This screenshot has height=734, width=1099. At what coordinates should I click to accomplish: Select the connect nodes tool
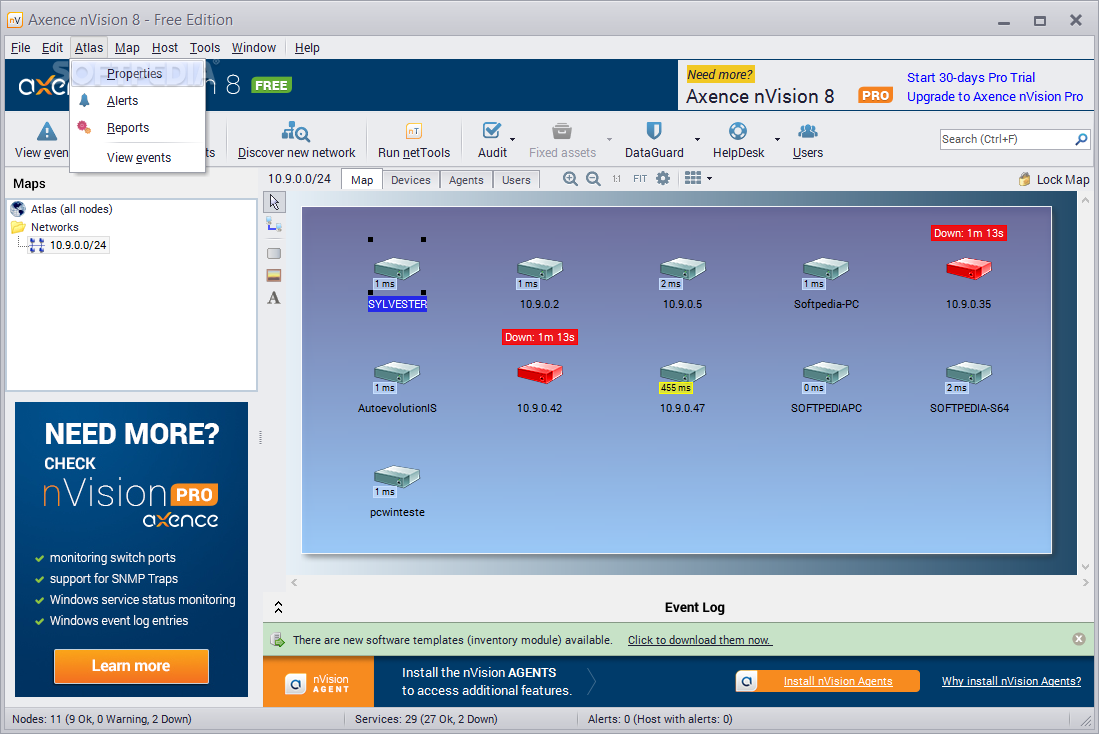(274, 225)
